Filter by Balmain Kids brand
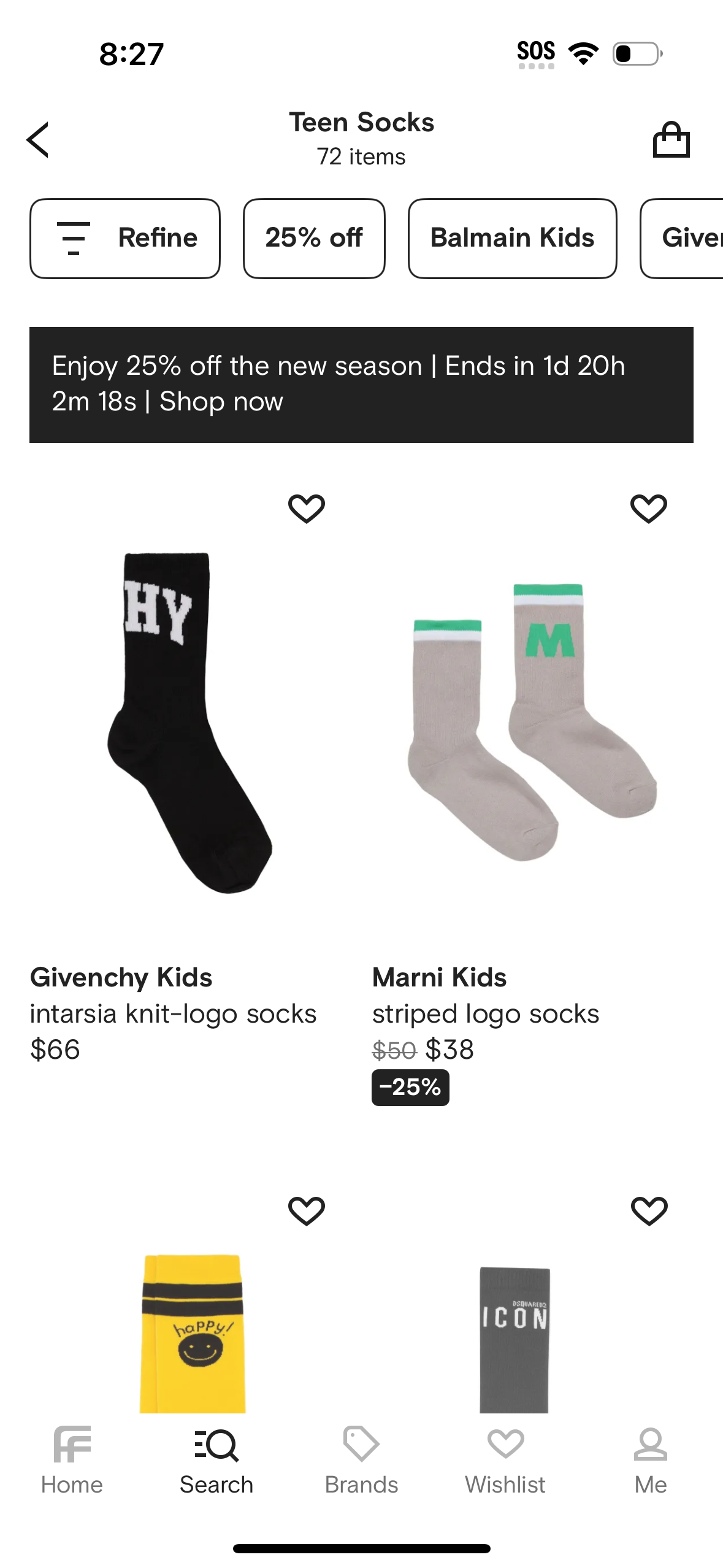 point(512,238)
